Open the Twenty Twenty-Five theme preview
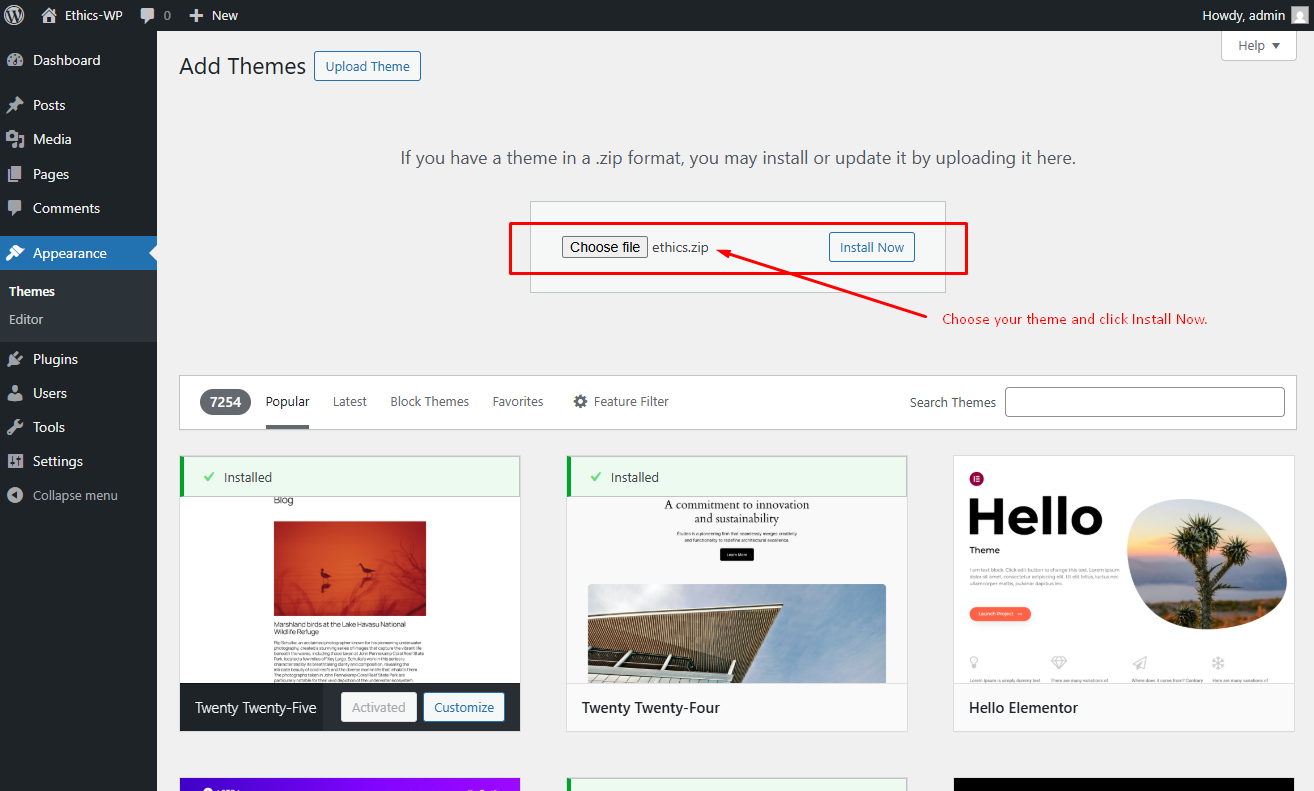 (350, 590)
